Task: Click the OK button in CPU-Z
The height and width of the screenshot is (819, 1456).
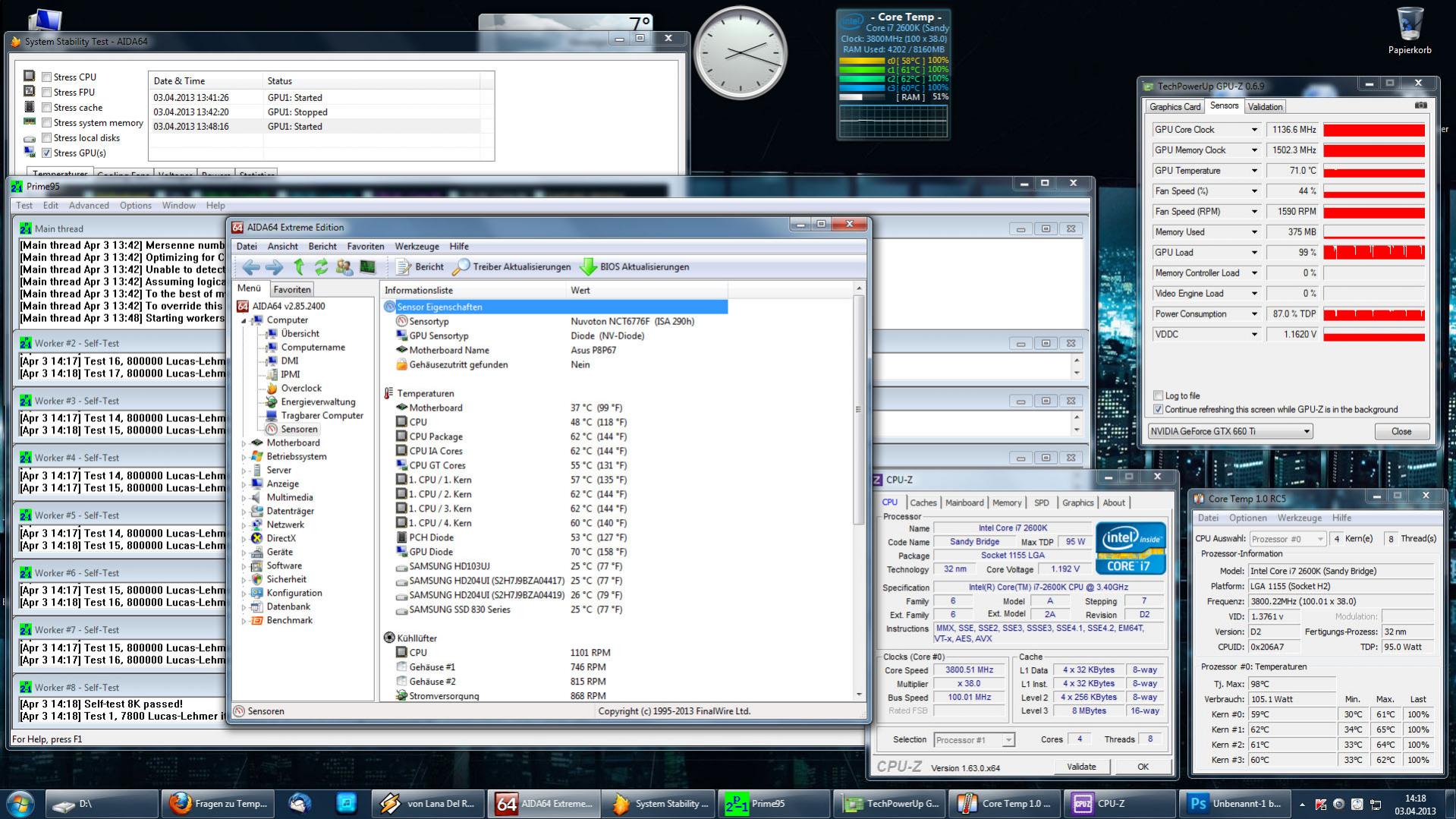Action: (1143, 767)
